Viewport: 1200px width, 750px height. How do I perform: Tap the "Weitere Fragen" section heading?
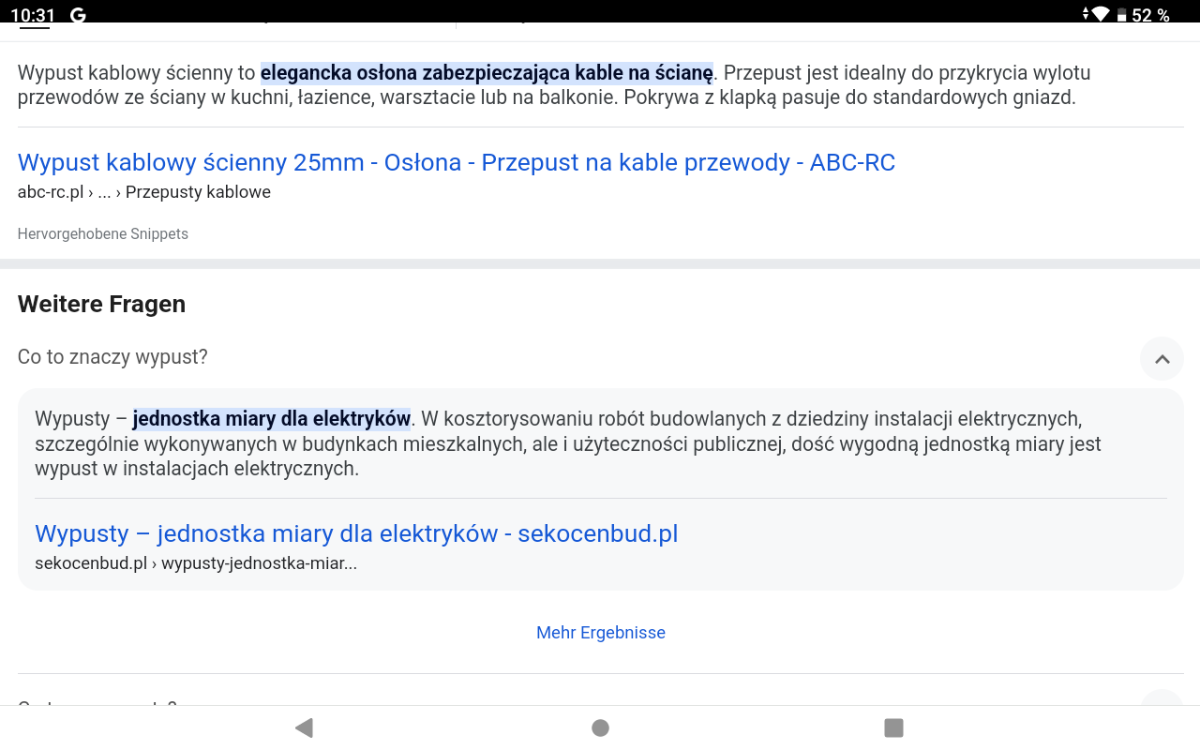[101, 304]
